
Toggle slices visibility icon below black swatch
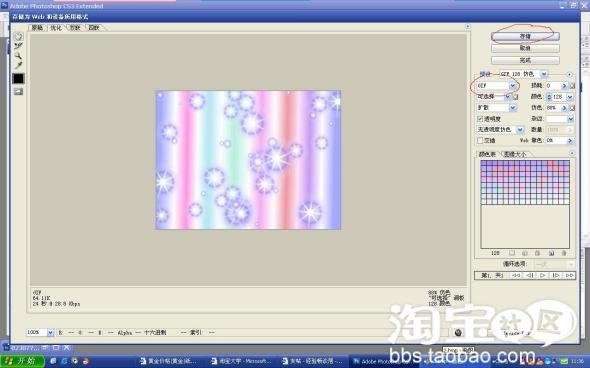tap(18, 91)
